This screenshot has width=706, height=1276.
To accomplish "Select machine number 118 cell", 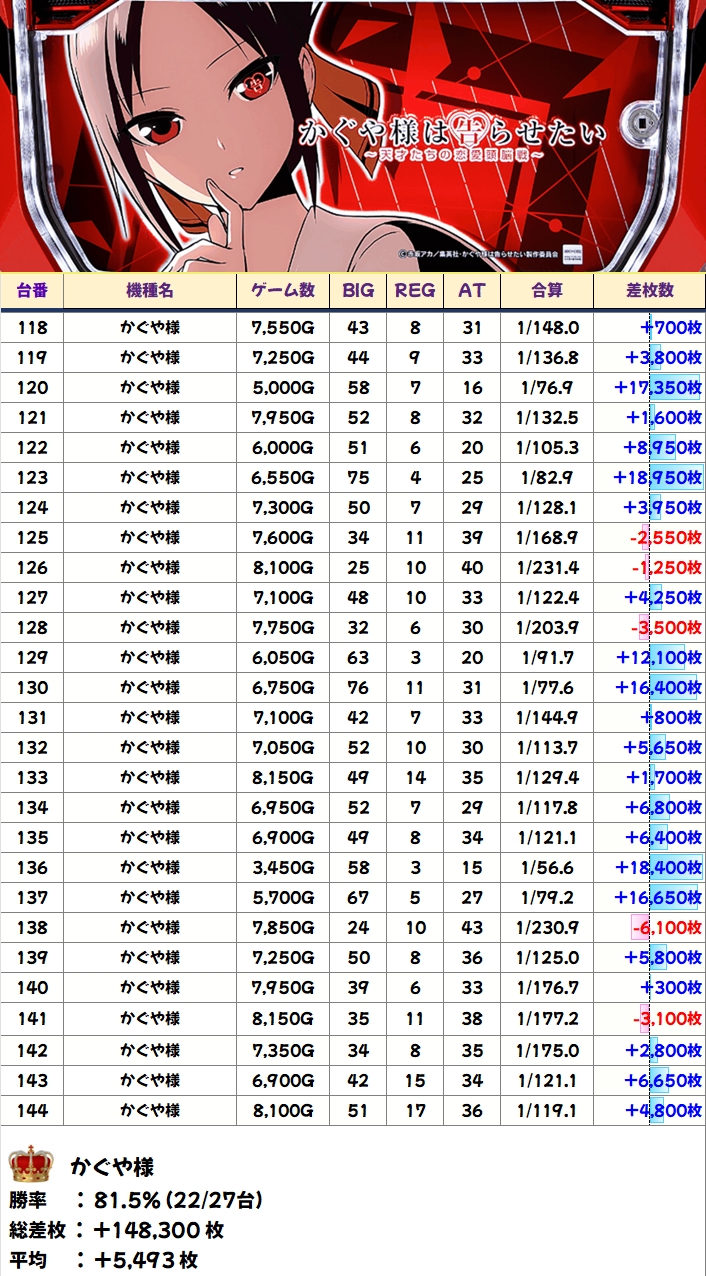I will click(32, 328).
